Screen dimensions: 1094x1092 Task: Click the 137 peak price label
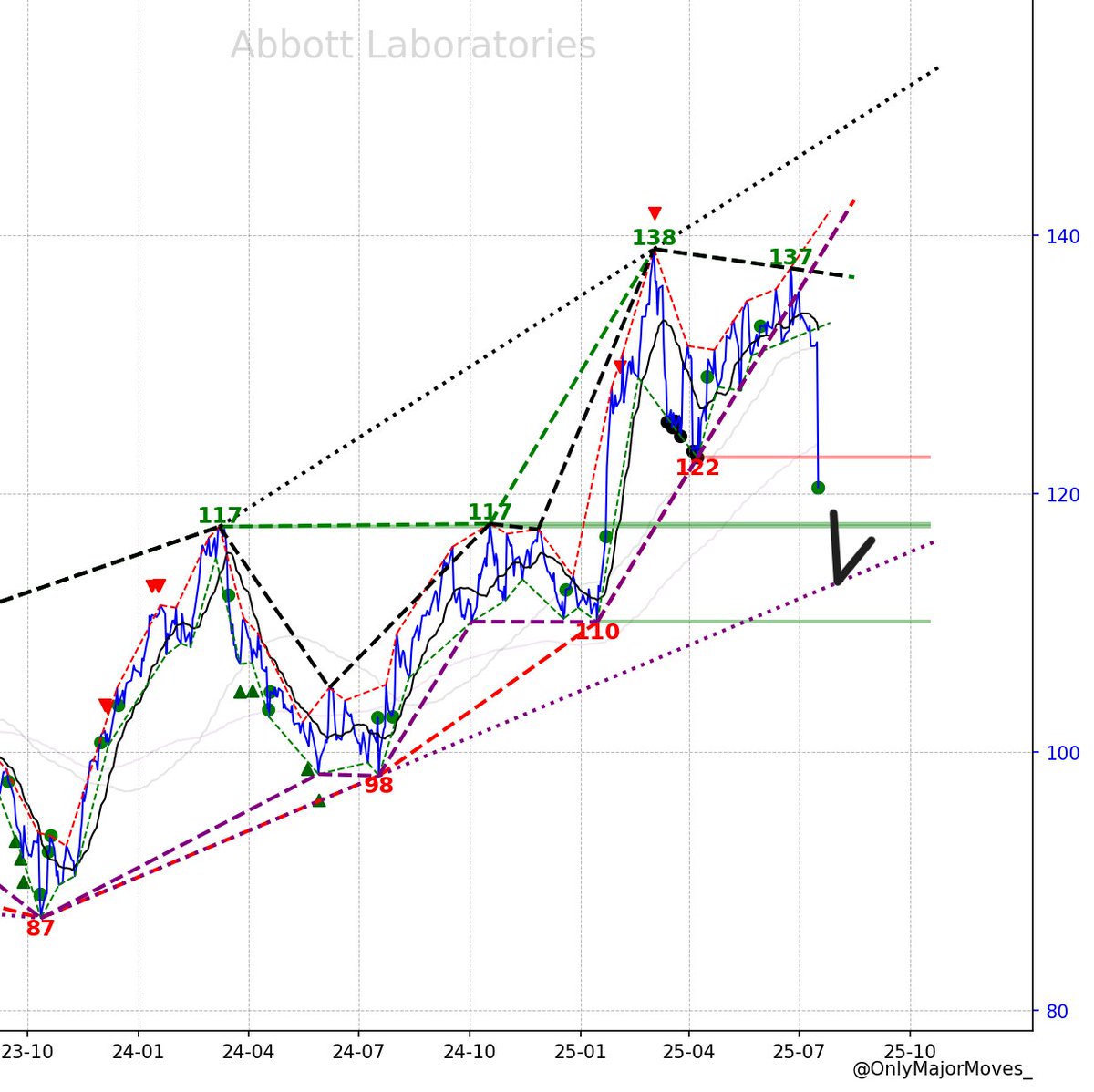pos(790,258)
